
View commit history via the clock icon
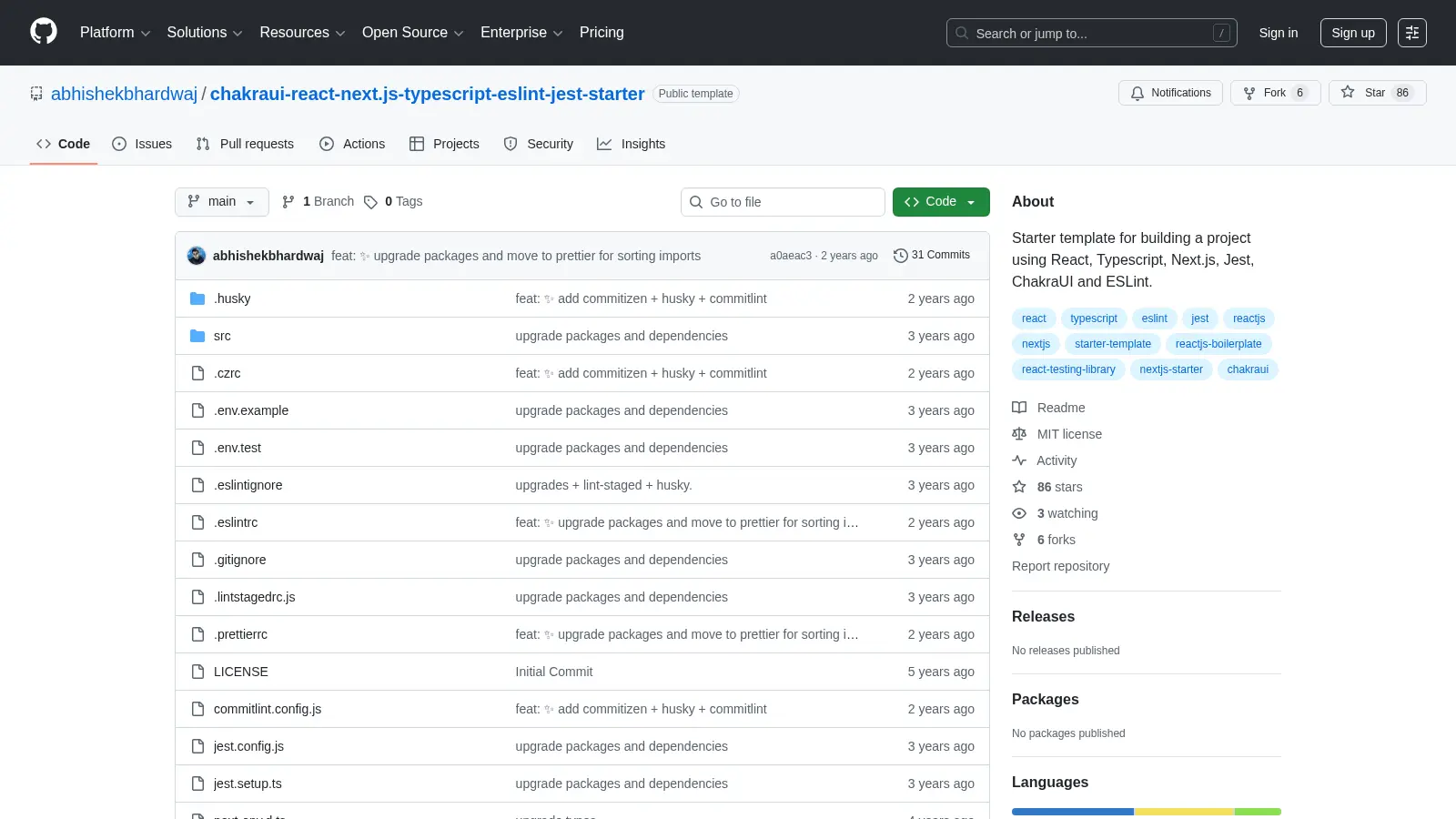coord(901,256)
